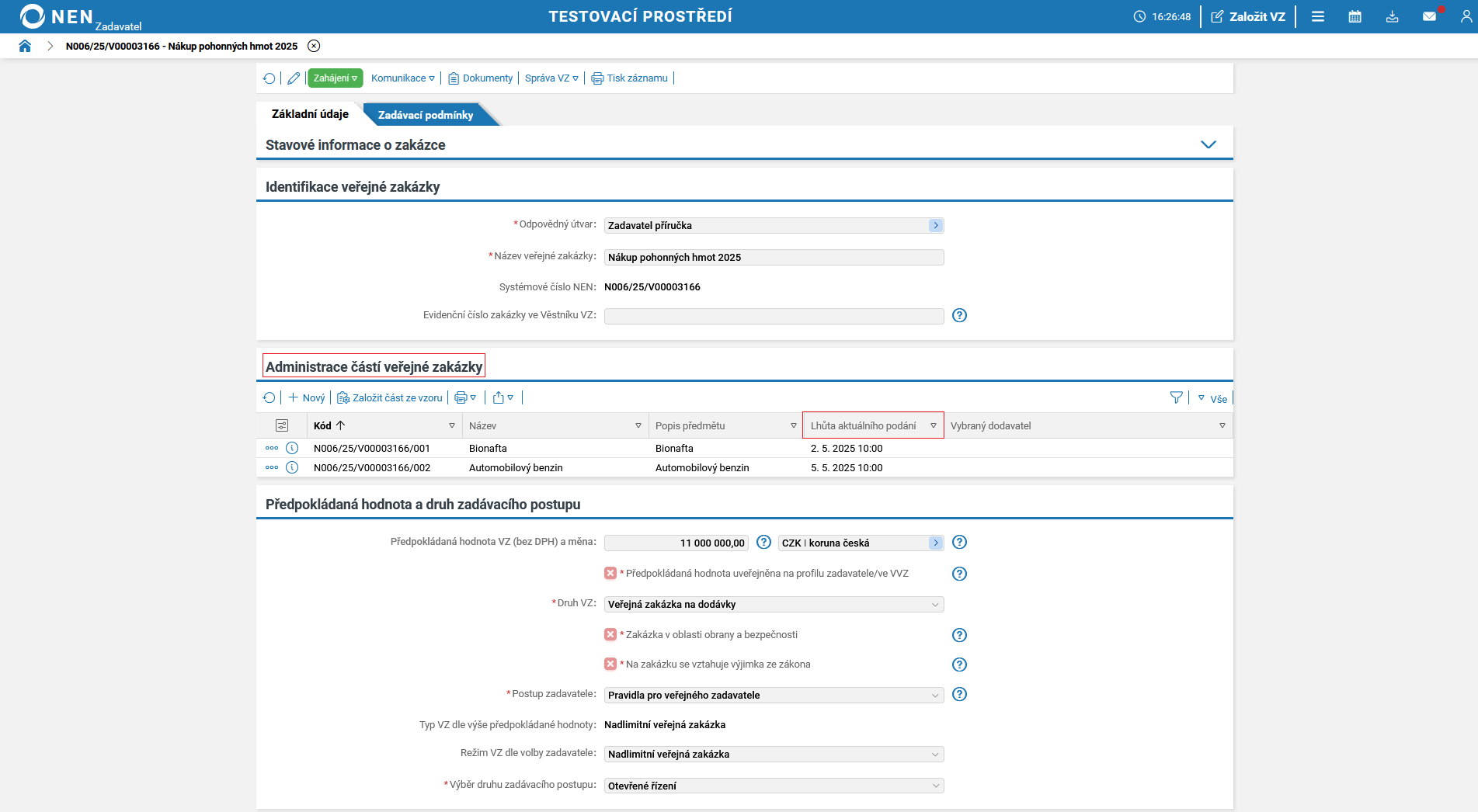Open the Komunikace menu
Screen dimensions: 1478x812
coord(402,78)
